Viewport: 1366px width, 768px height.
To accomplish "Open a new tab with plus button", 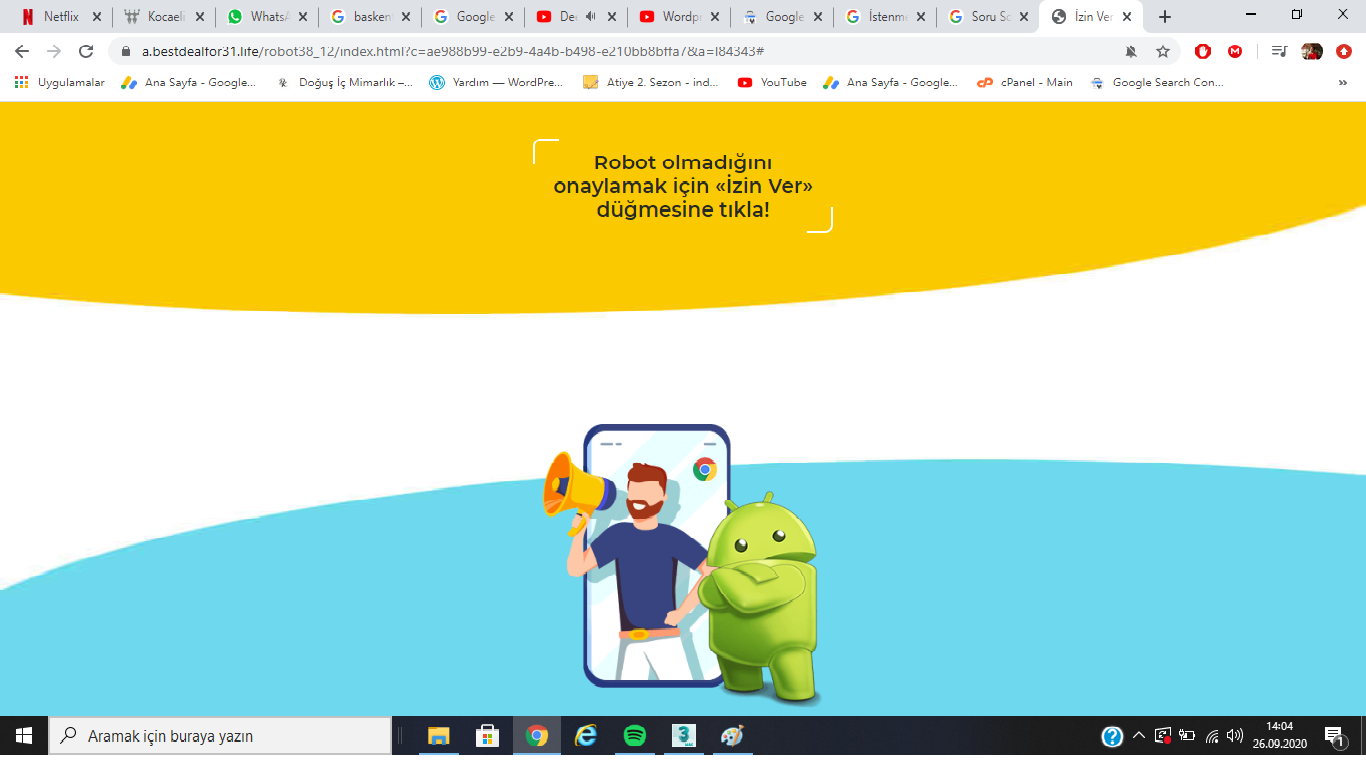I will pos(1165,16).
